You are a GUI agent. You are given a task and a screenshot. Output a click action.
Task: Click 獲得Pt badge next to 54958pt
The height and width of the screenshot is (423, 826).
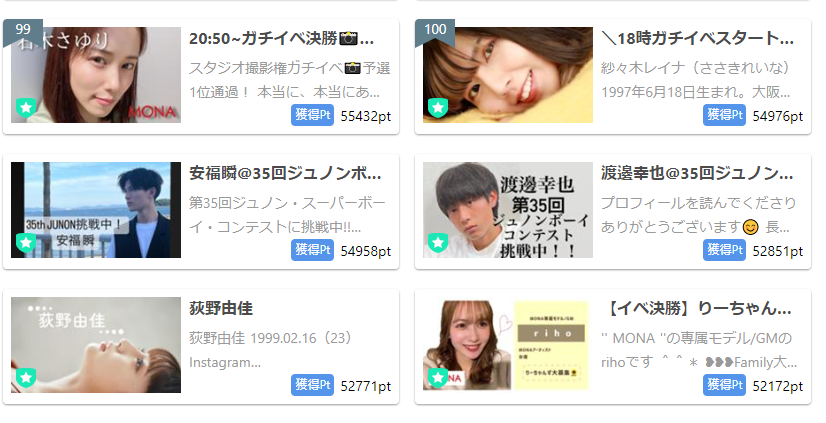[312, 250]
